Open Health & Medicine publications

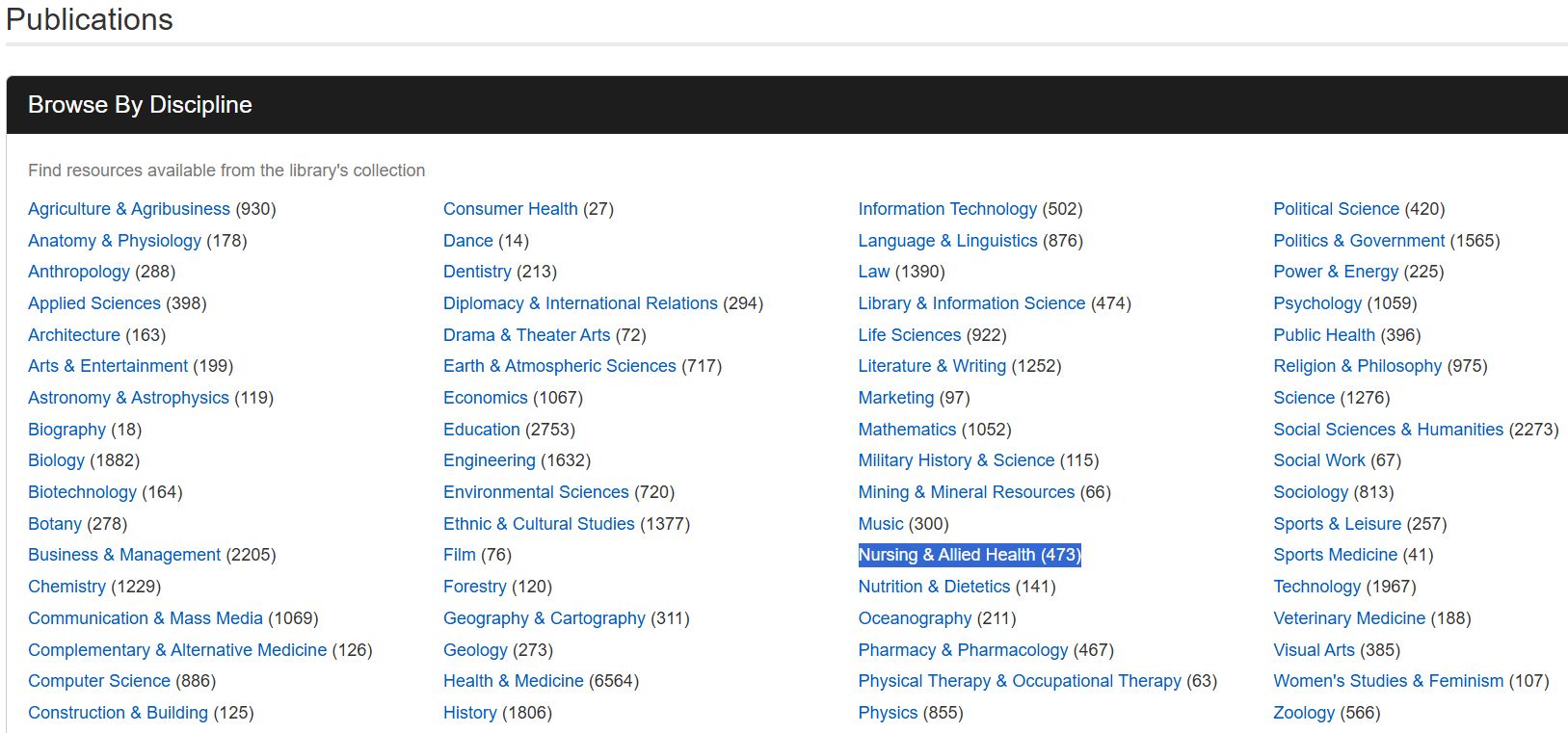point(513,681)
